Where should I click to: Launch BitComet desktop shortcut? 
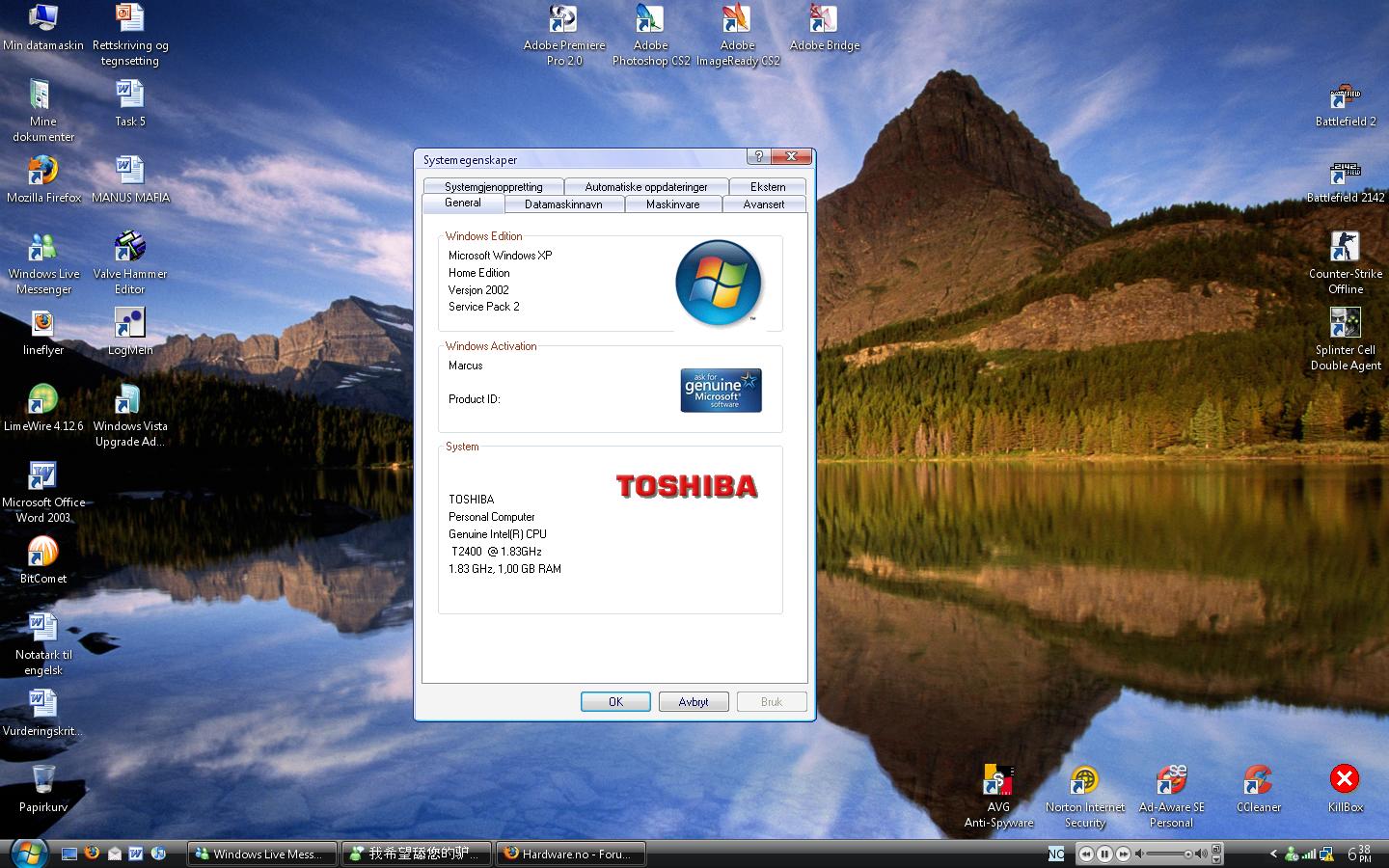click(x=42, y=560)
